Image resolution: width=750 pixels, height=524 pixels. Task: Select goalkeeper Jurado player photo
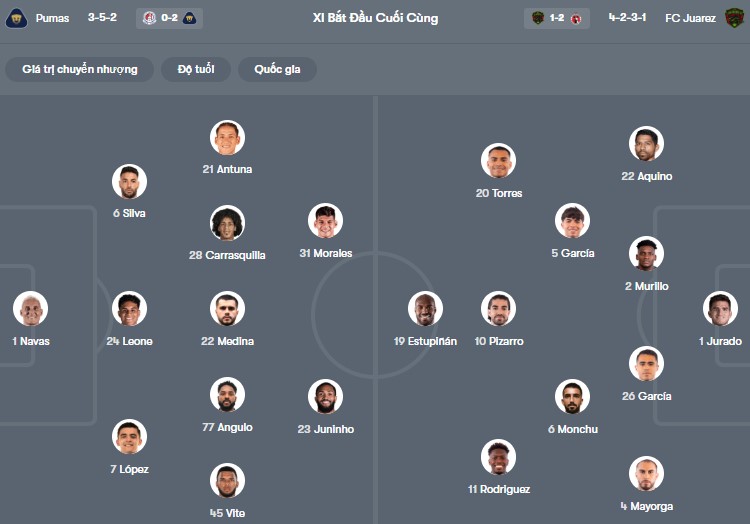point(720,309)
